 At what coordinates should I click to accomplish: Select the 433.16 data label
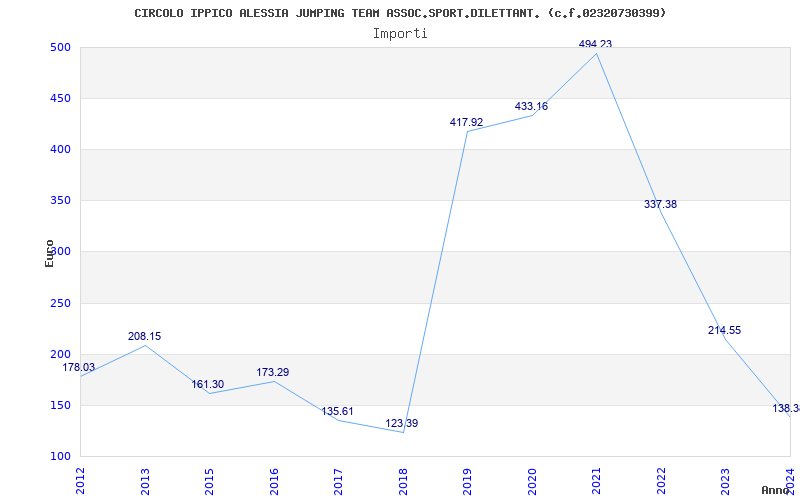coord(531,107)
